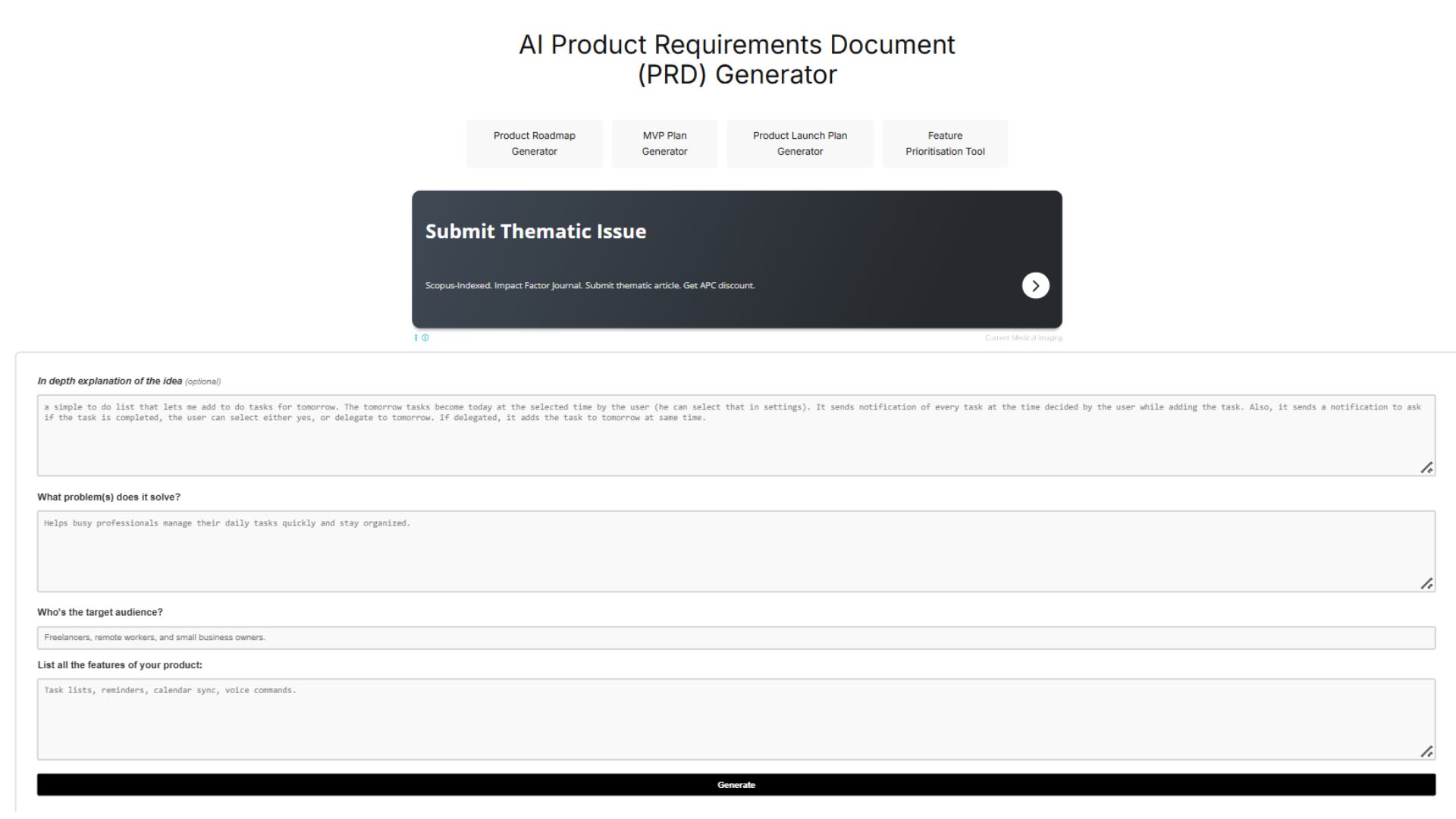
Task: Click the Scopus-Indexed ad description text
Action: [589, 286]
